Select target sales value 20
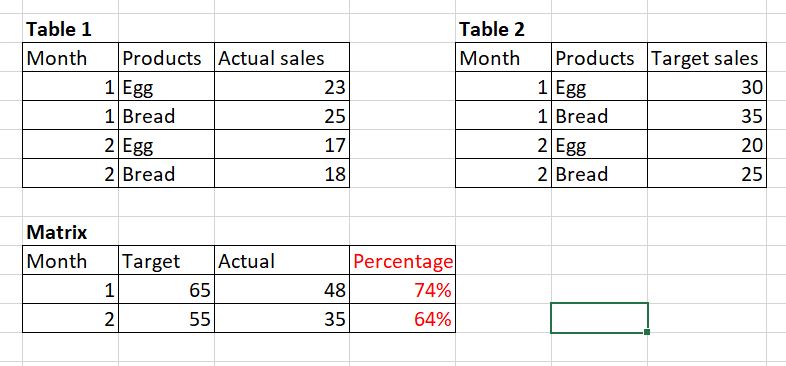Viewport: 786px width, 366px height. point(707,145)
